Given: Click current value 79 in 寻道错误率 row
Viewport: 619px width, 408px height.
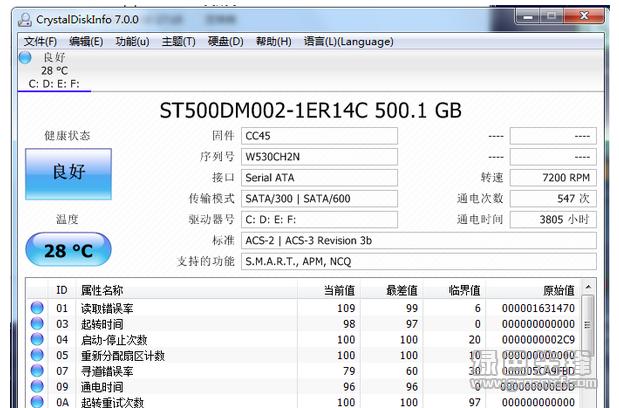Looking at the screenshot, I should [349, 371].
